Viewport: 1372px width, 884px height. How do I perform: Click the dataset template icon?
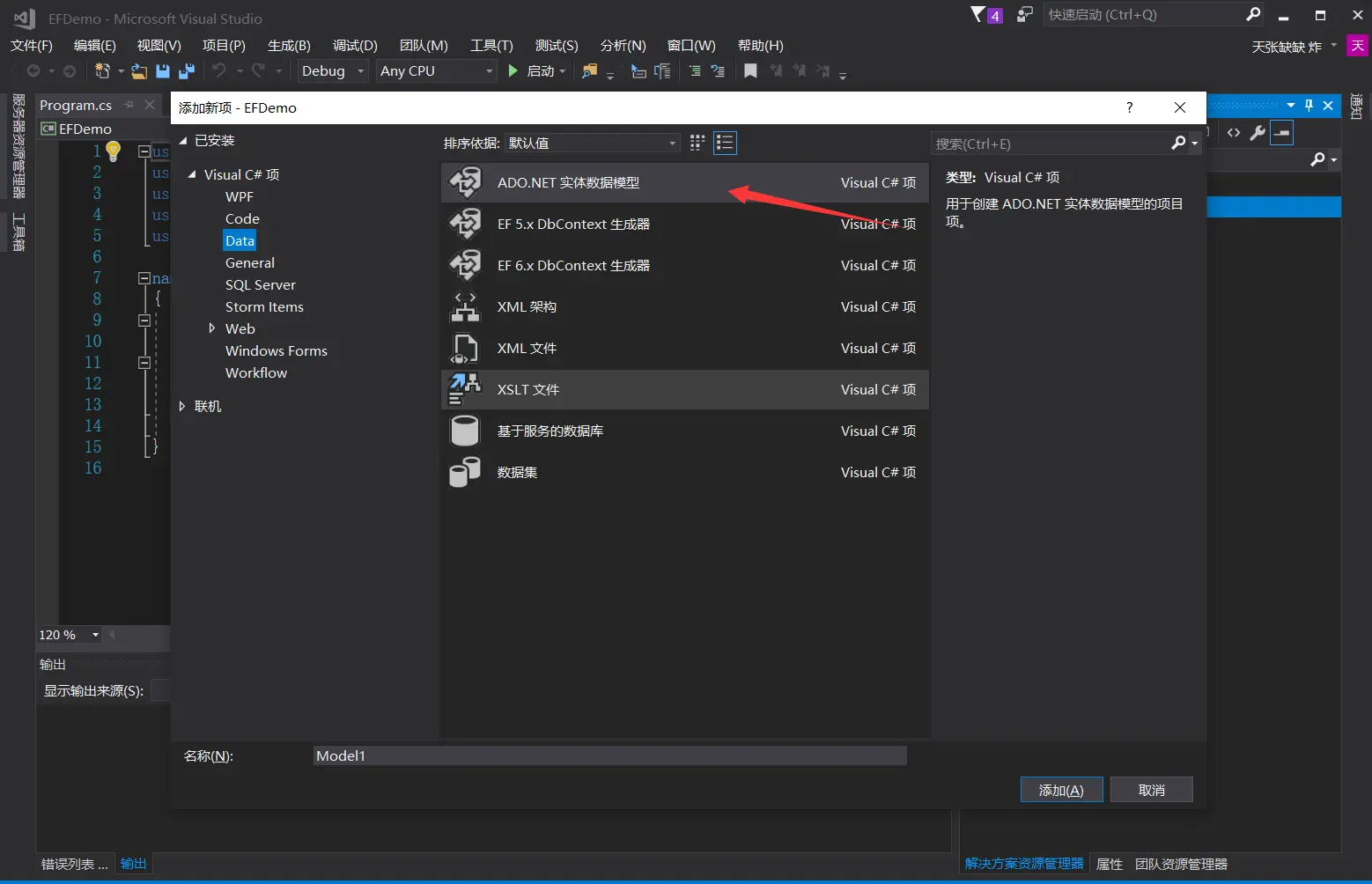465,472
